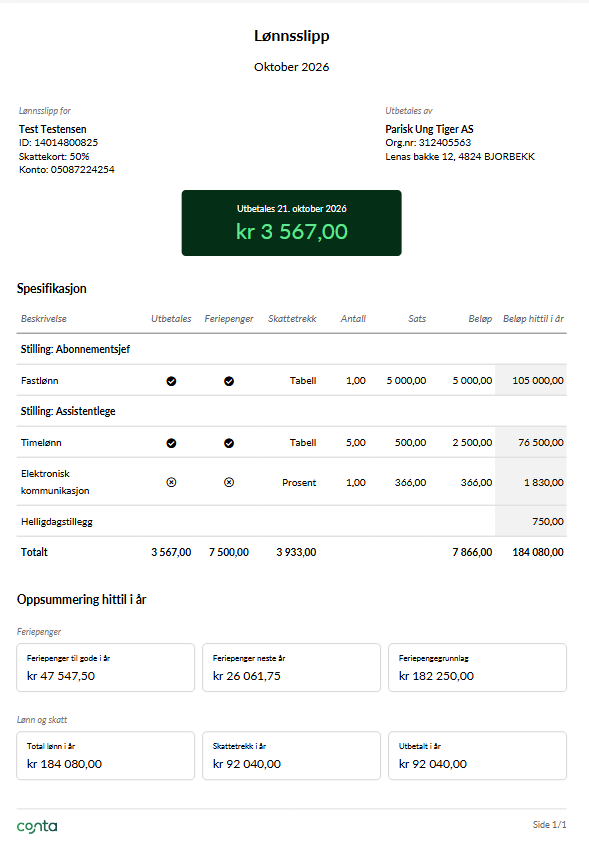Click the Utbetales 21. oktober 2026 label
Viewport: 589px width, 842px height.
point(292,208)
